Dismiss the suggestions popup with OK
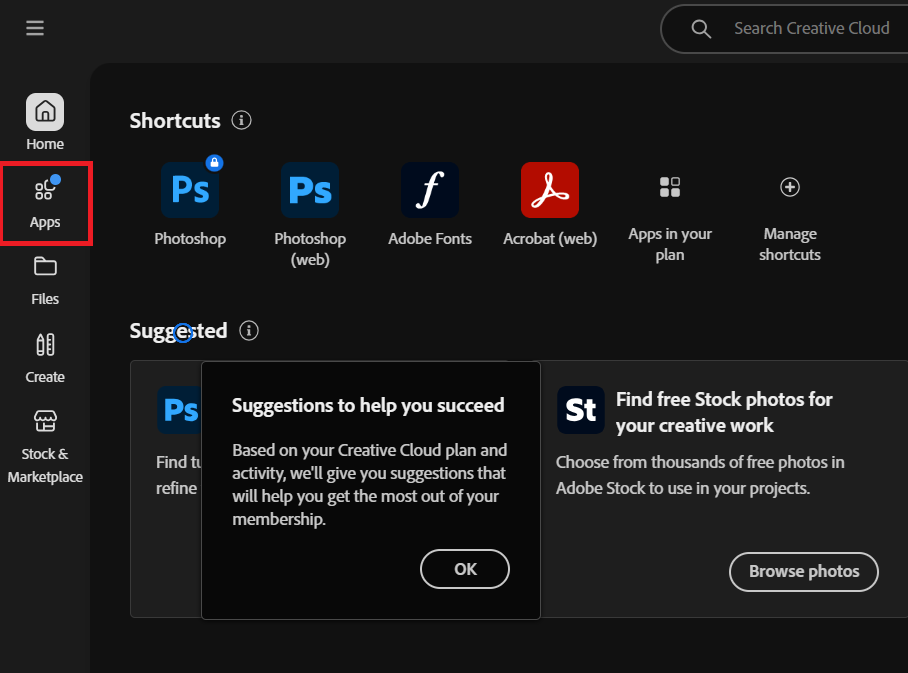Viewport: 908px width, 673px height. click(x=465, y=569)
